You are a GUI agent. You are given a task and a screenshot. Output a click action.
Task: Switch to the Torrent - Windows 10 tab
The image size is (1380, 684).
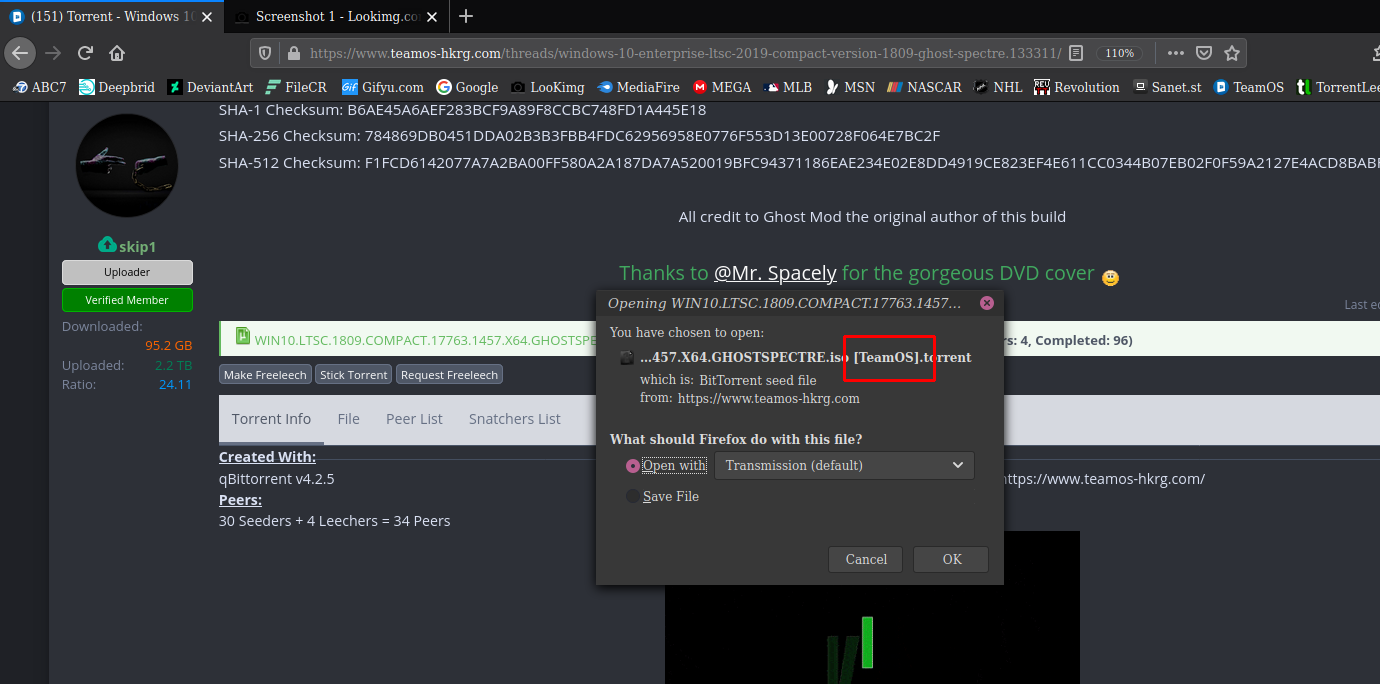pos(110,16)
